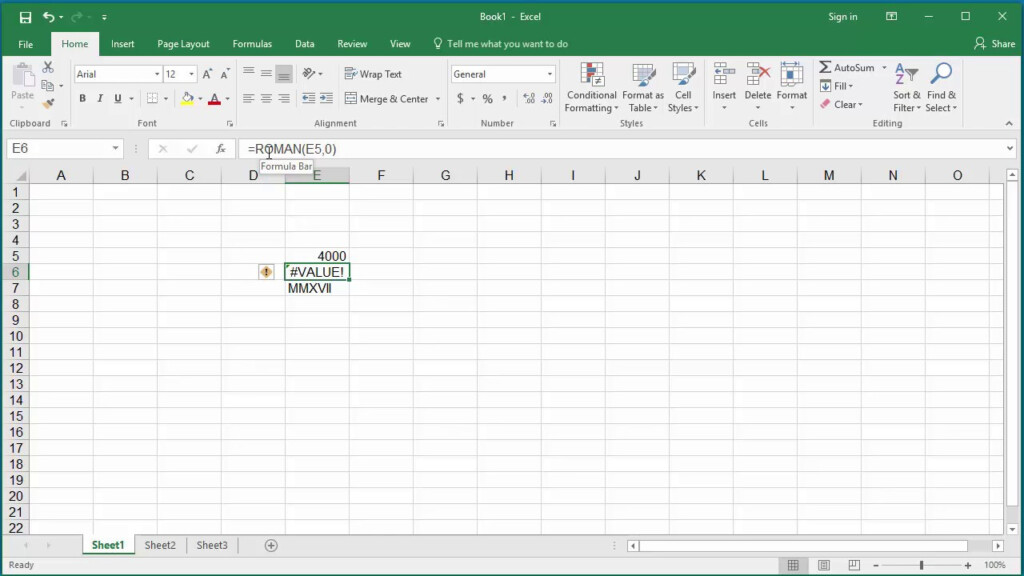This screenshot has height=576, width=1024.
Task: Open the AutoSum dropdown arrow
Action: [x=884, y=67]
